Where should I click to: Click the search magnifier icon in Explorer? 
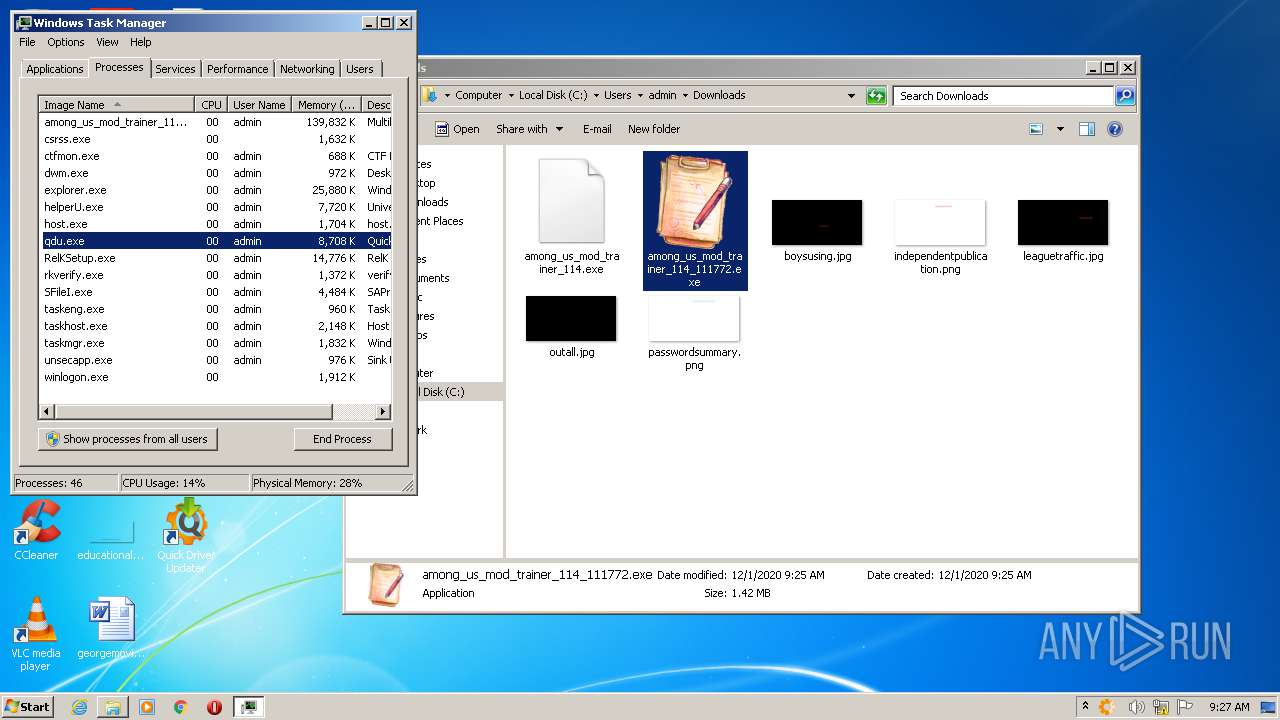1125,96
